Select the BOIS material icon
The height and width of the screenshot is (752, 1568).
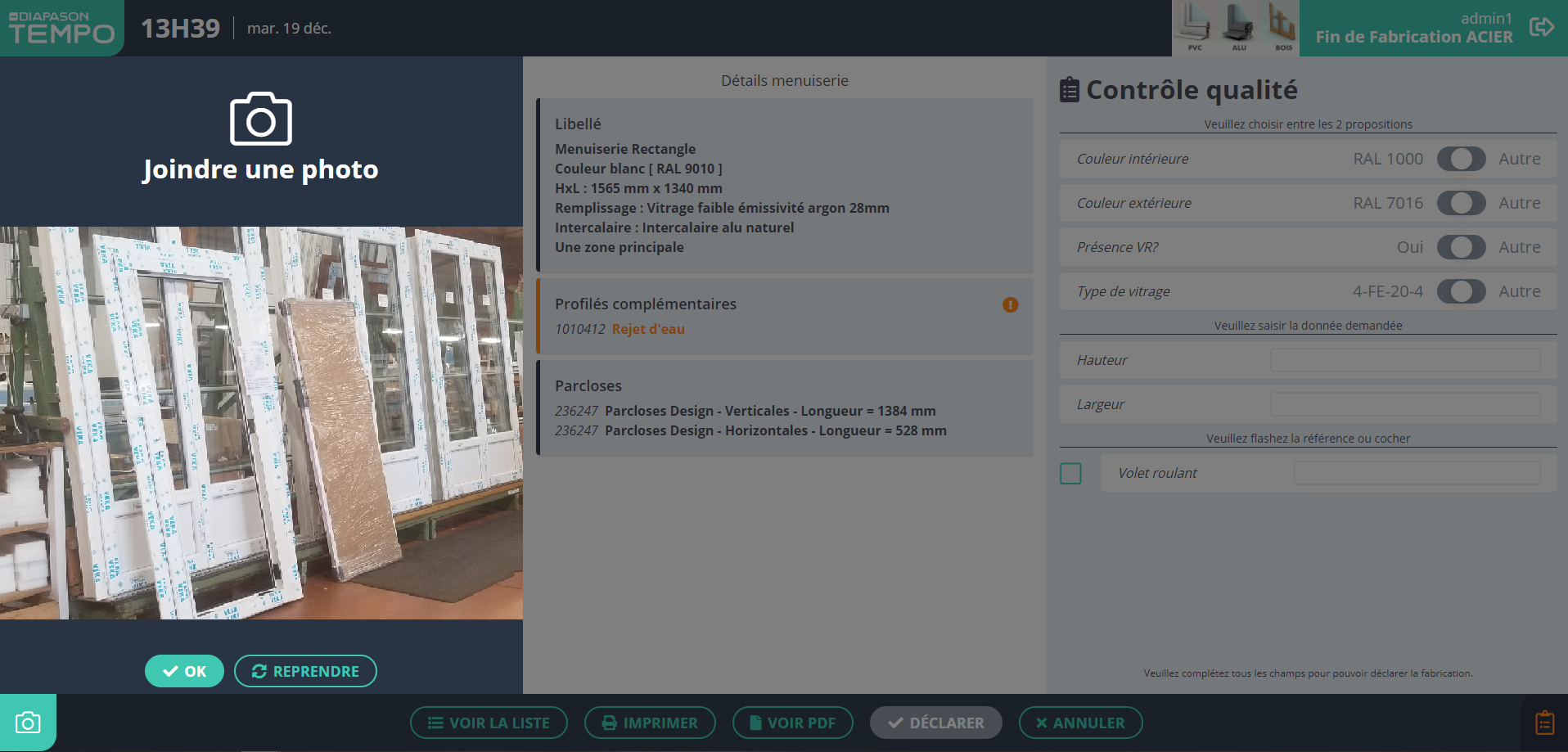1282,28
